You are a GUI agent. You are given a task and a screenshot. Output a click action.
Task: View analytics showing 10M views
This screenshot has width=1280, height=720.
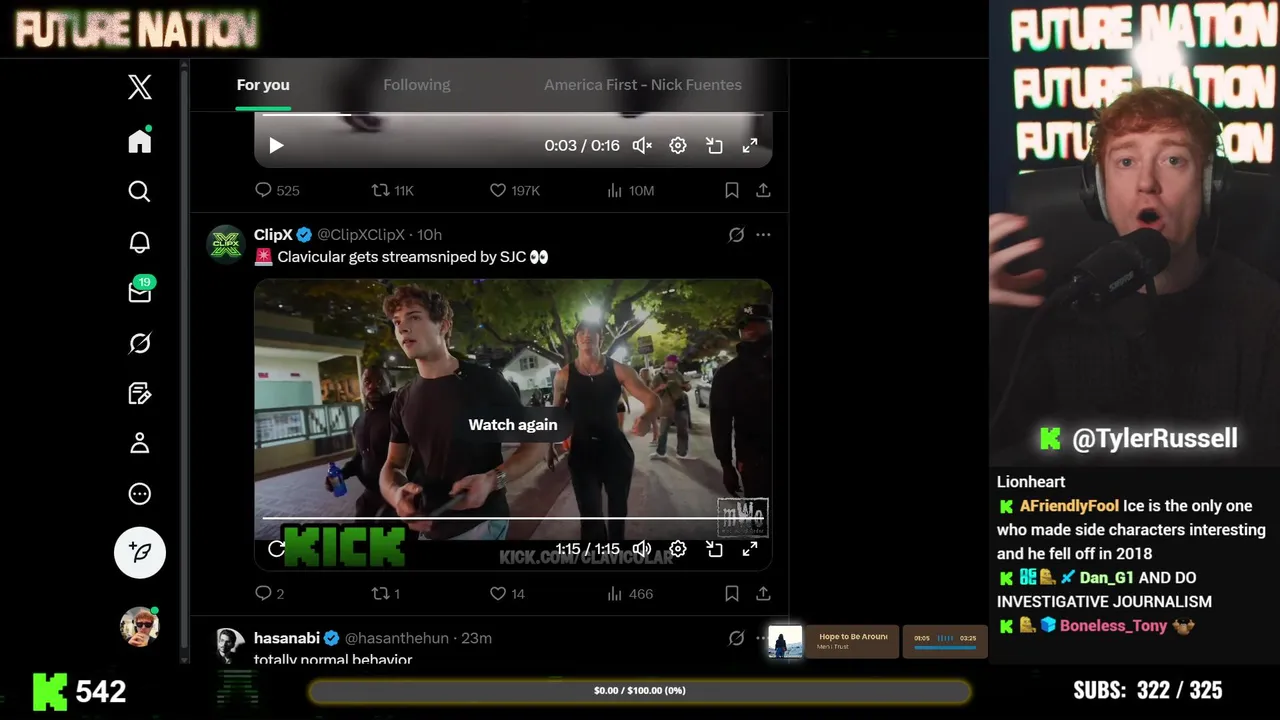coord(630,190)
